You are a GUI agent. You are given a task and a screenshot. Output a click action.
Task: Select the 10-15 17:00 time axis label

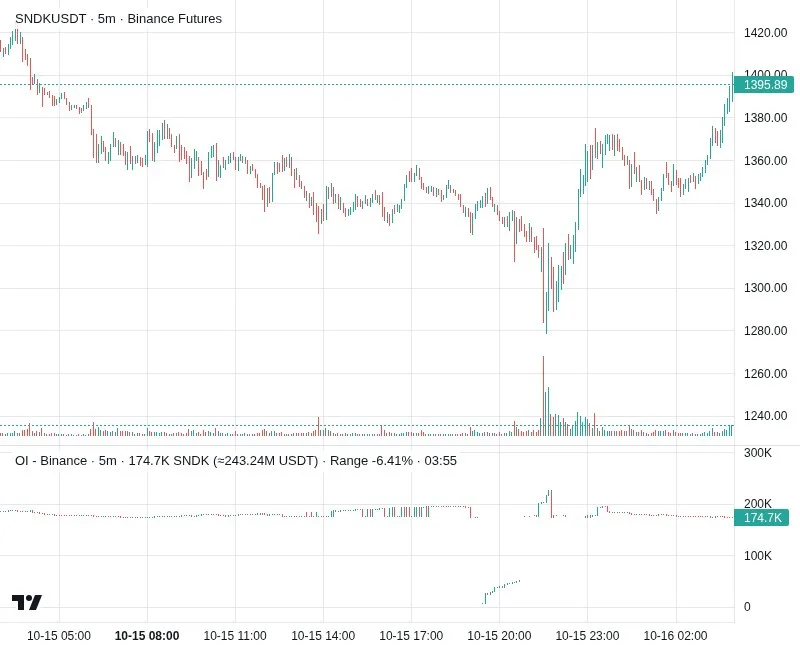tap(411, 636)
